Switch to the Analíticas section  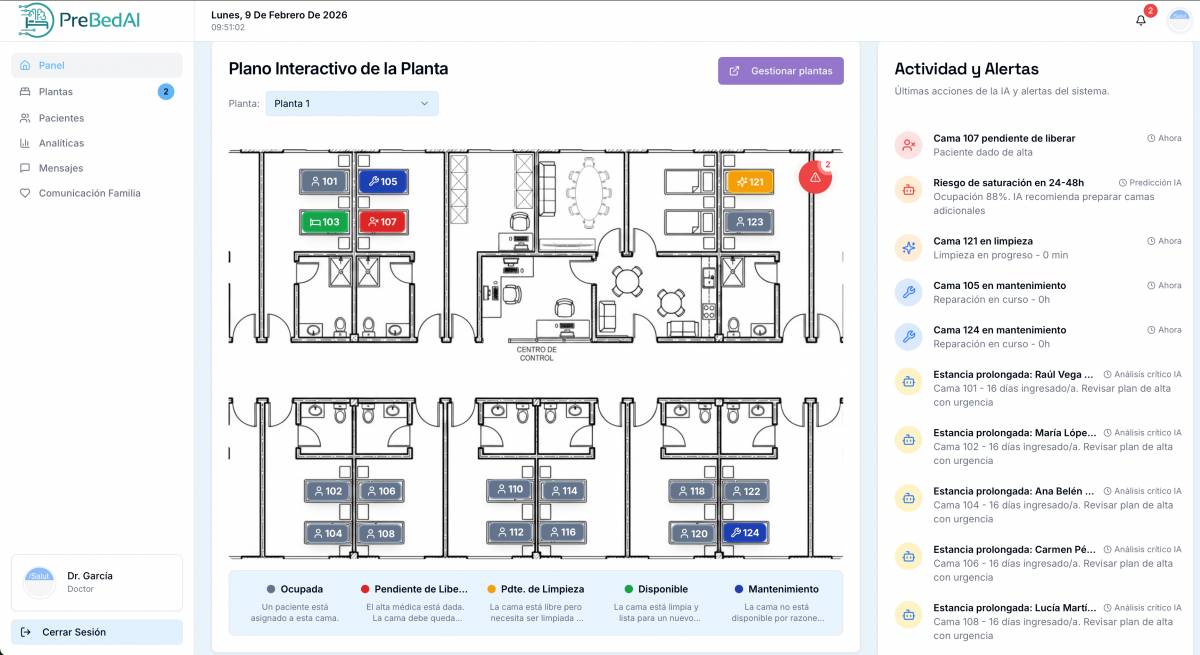[x=62, y=142]
